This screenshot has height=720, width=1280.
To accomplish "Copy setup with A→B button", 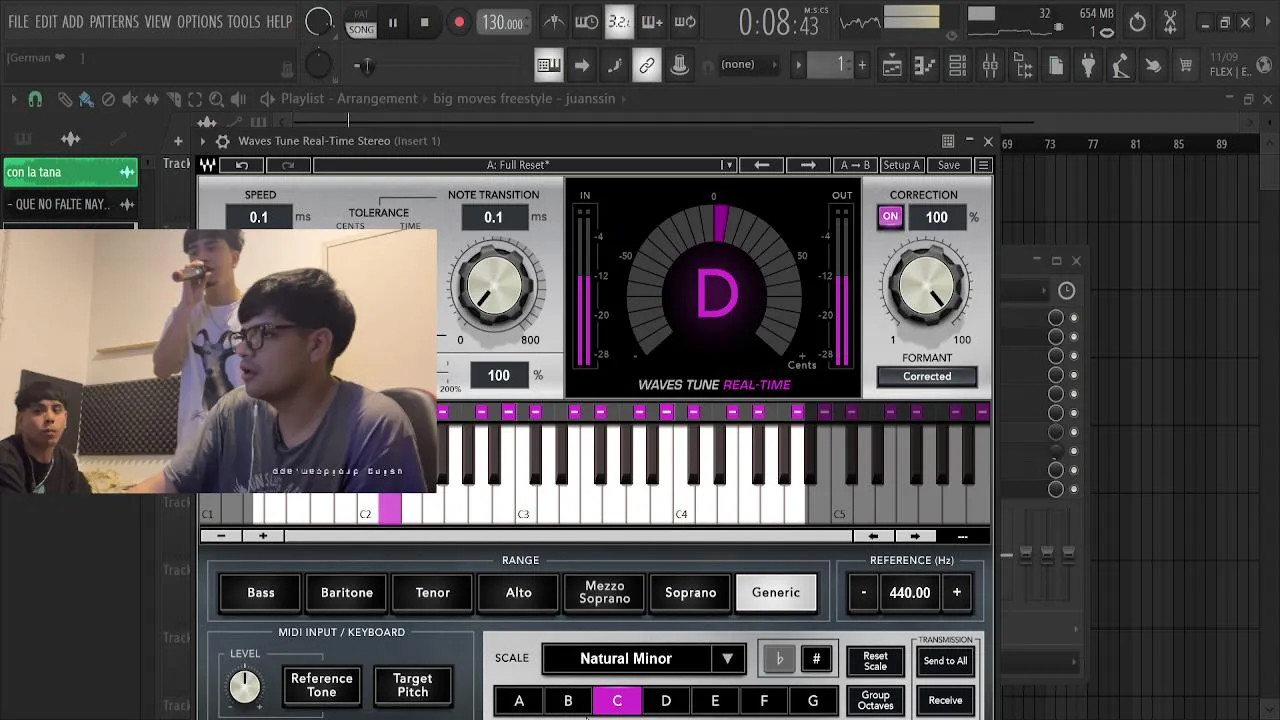I will [855, 165].
